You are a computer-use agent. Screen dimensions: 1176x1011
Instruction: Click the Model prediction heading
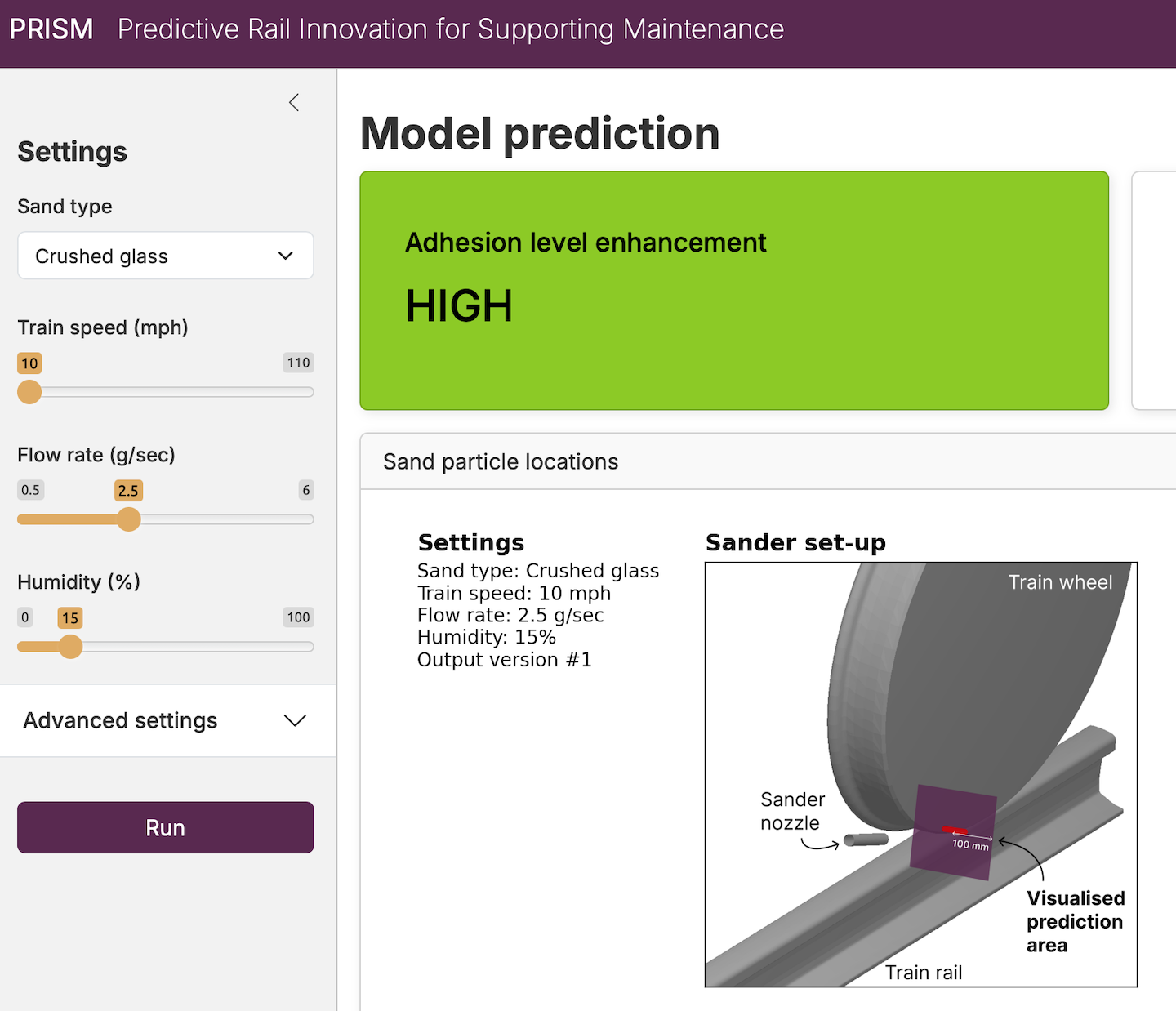[540, 133]
